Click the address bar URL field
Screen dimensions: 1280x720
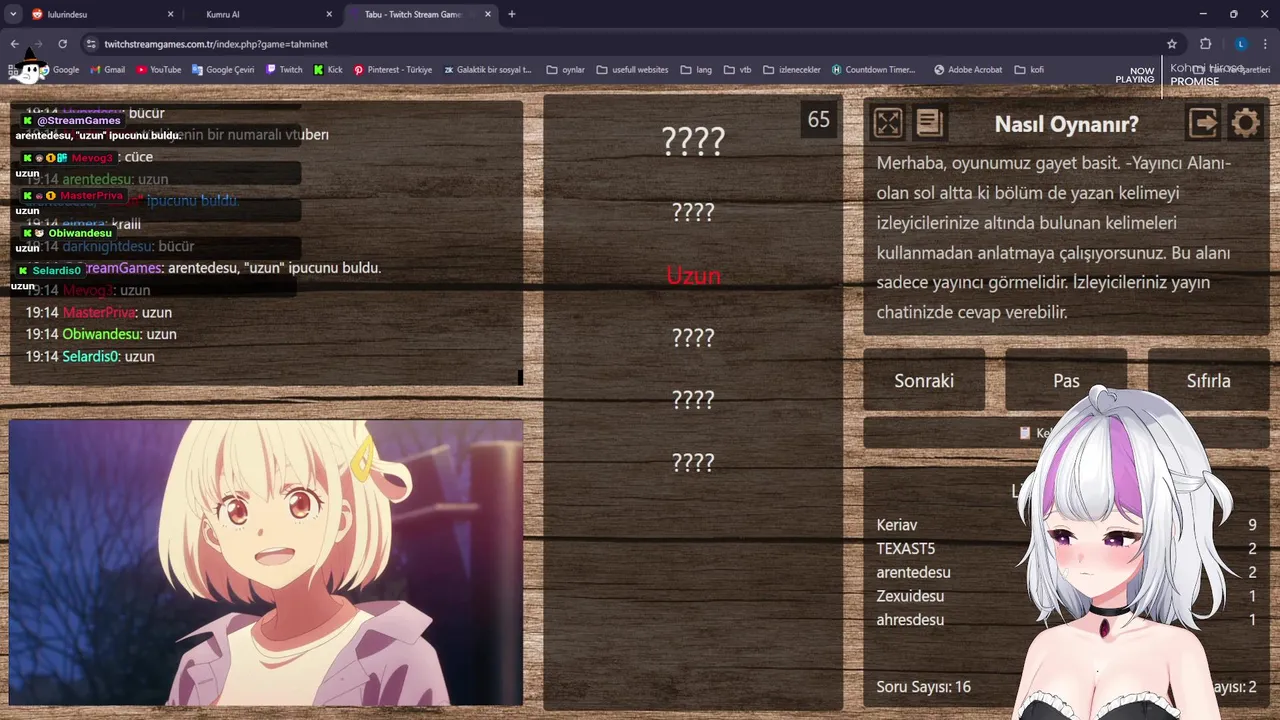tap(630, 44)
